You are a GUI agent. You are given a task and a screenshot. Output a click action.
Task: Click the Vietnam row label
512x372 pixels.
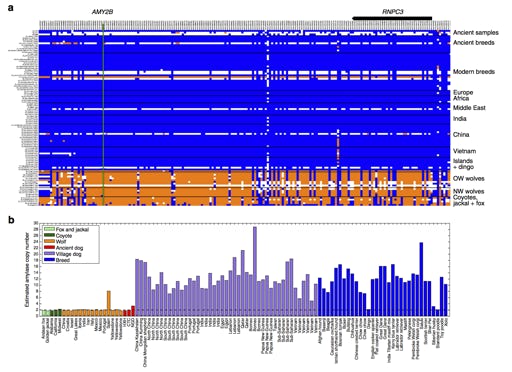coord(464,151)
